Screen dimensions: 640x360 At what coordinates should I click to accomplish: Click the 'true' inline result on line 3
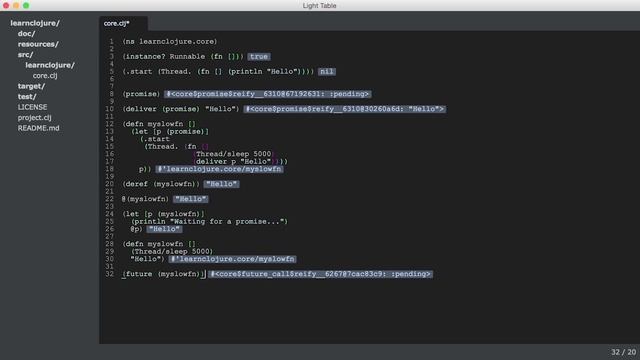259,57
